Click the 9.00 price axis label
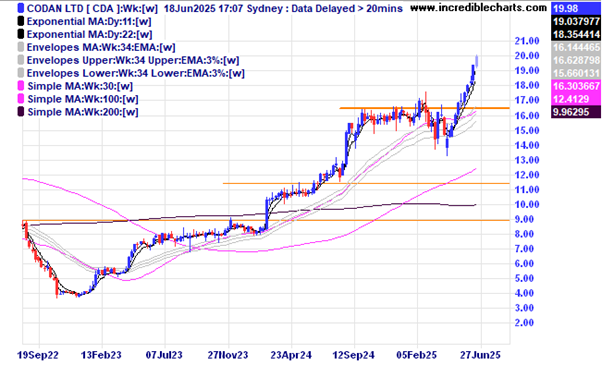This screenshot has width=602, height=365. pos(524,219)
